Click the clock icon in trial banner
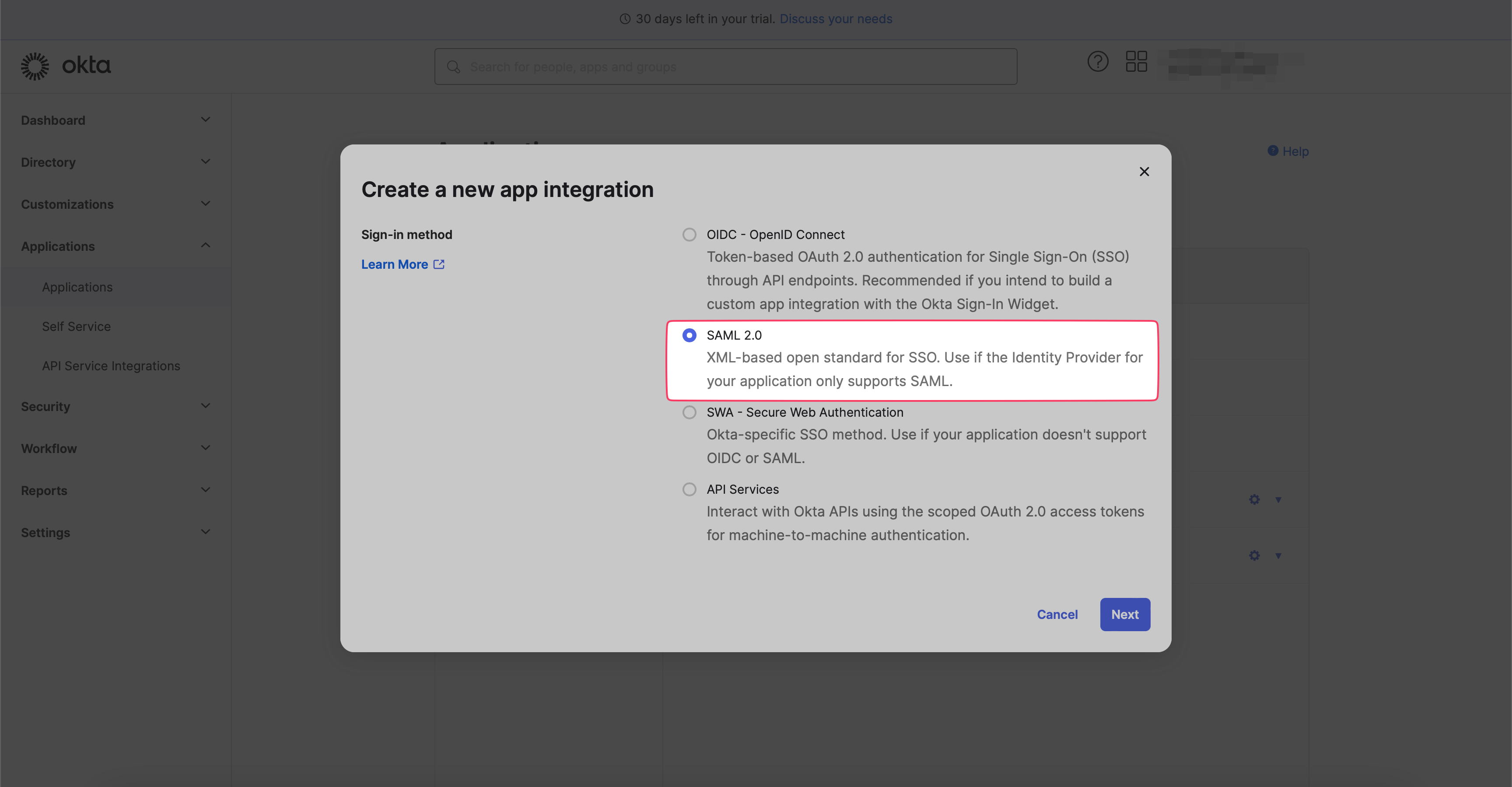Viewport: 1512px width, 787px height. [625, 19]
